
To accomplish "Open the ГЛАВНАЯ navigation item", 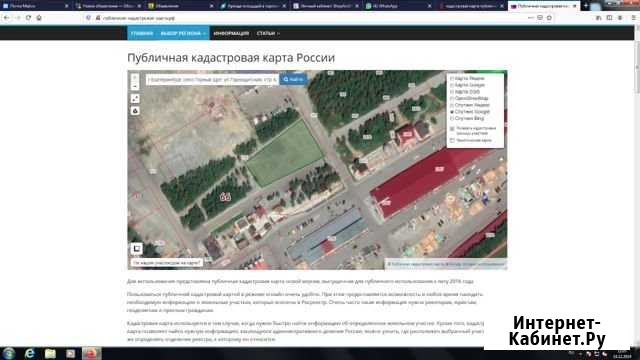I will tap(142, 33).
